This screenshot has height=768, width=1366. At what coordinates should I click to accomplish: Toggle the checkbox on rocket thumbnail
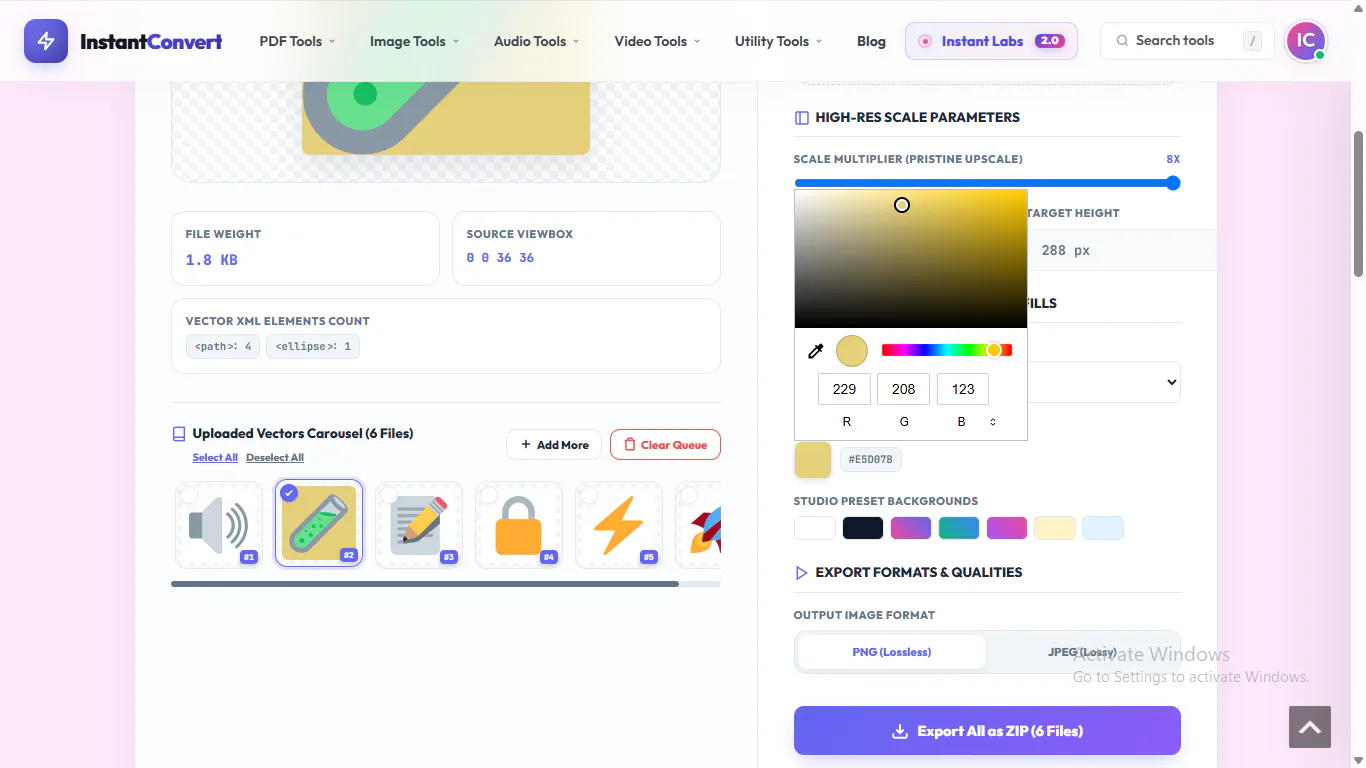point(689,495)
